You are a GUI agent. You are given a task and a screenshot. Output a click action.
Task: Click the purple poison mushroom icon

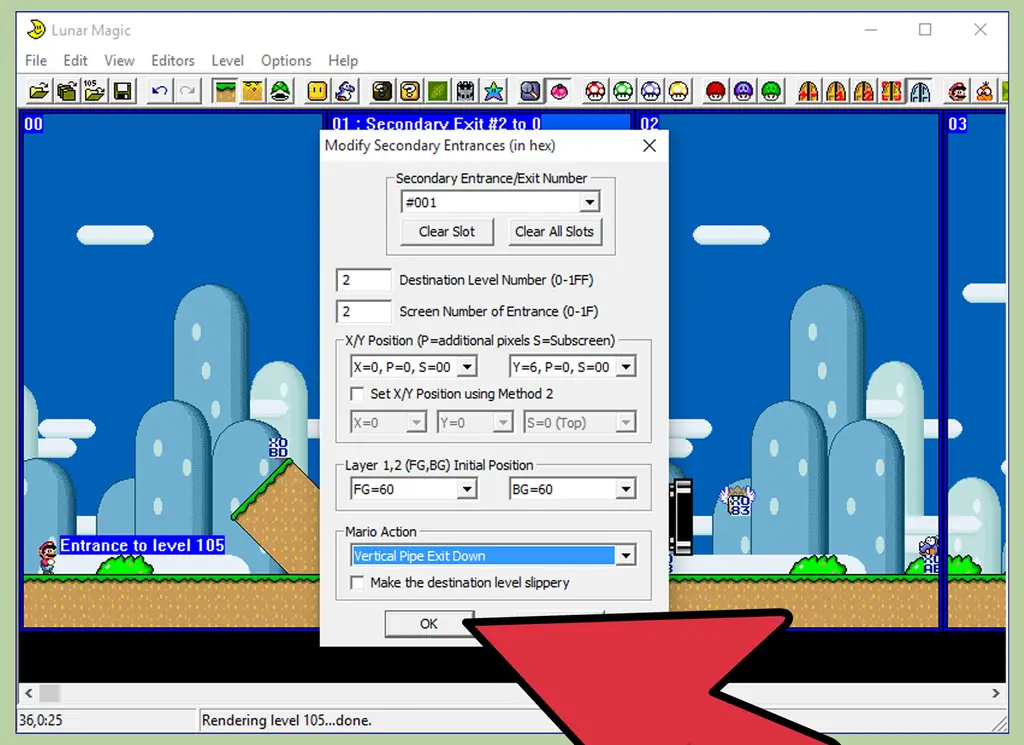pos(743,91)
